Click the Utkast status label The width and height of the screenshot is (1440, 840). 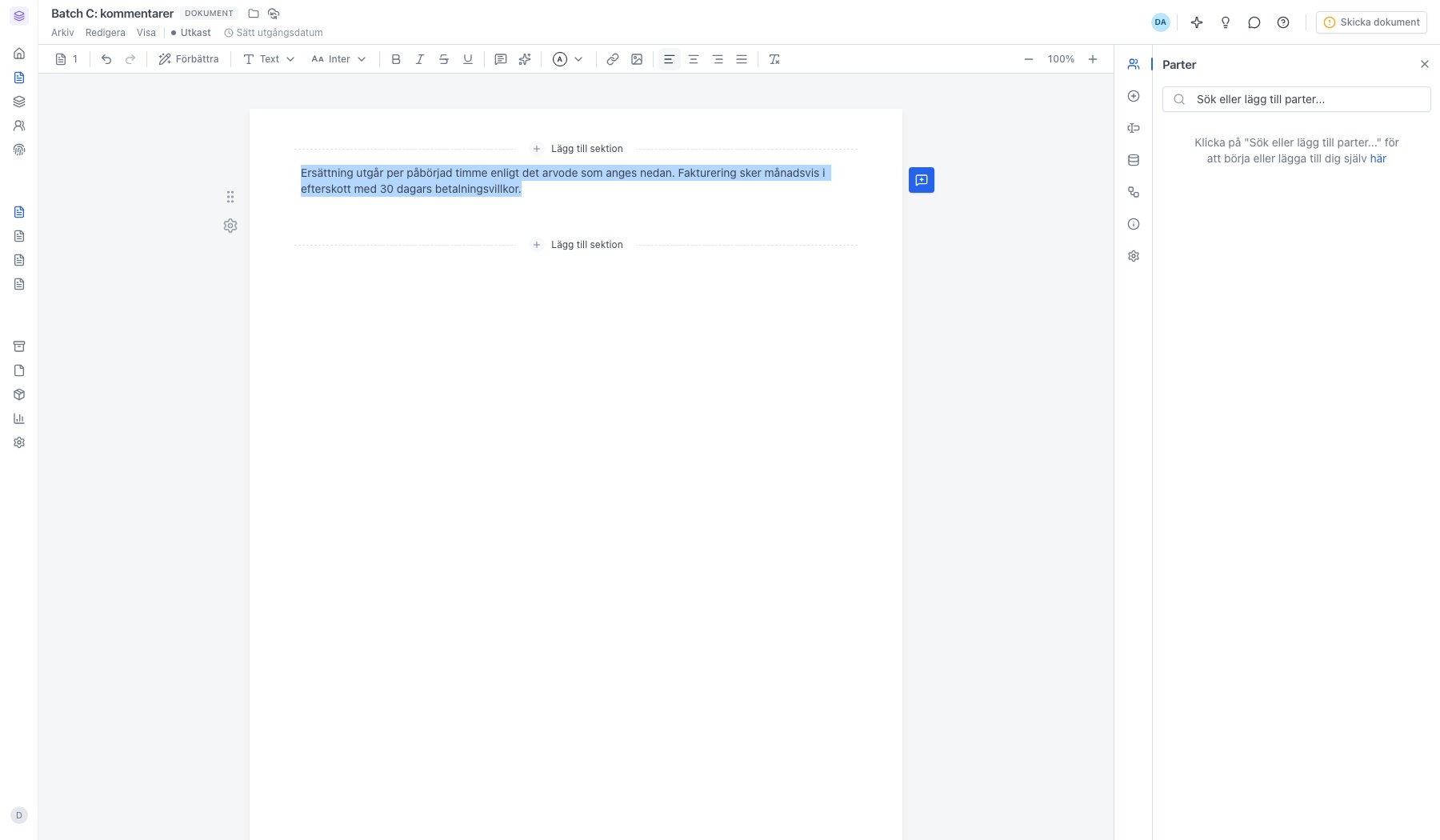pos(191,33)
